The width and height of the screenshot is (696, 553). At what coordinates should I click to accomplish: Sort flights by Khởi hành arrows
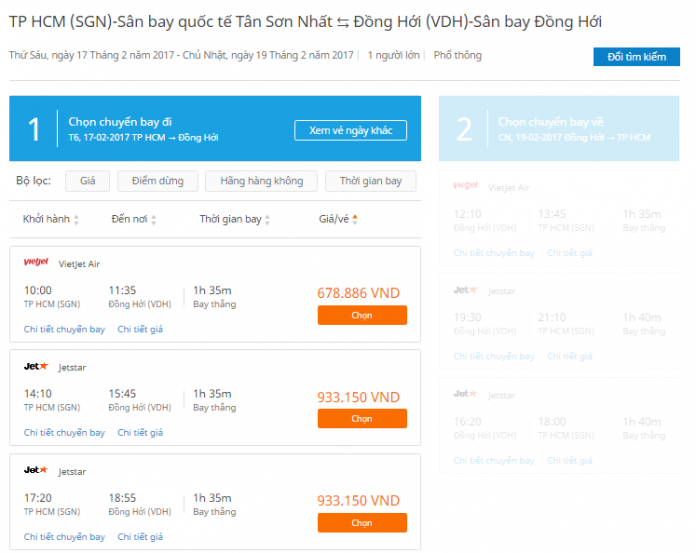[x=76, y=219]
